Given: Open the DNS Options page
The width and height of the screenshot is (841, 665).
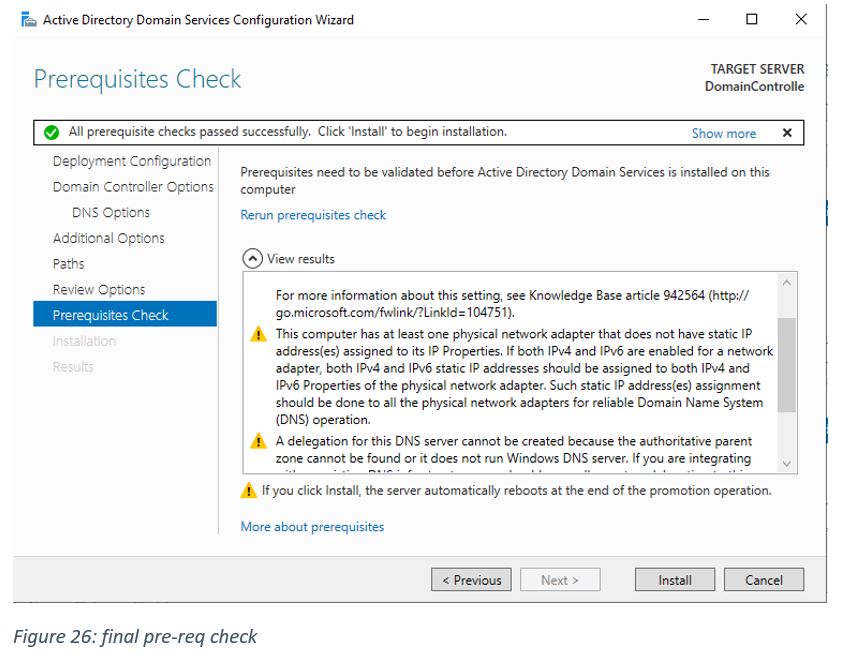Looking at the screenshot, I should (110, 213).
